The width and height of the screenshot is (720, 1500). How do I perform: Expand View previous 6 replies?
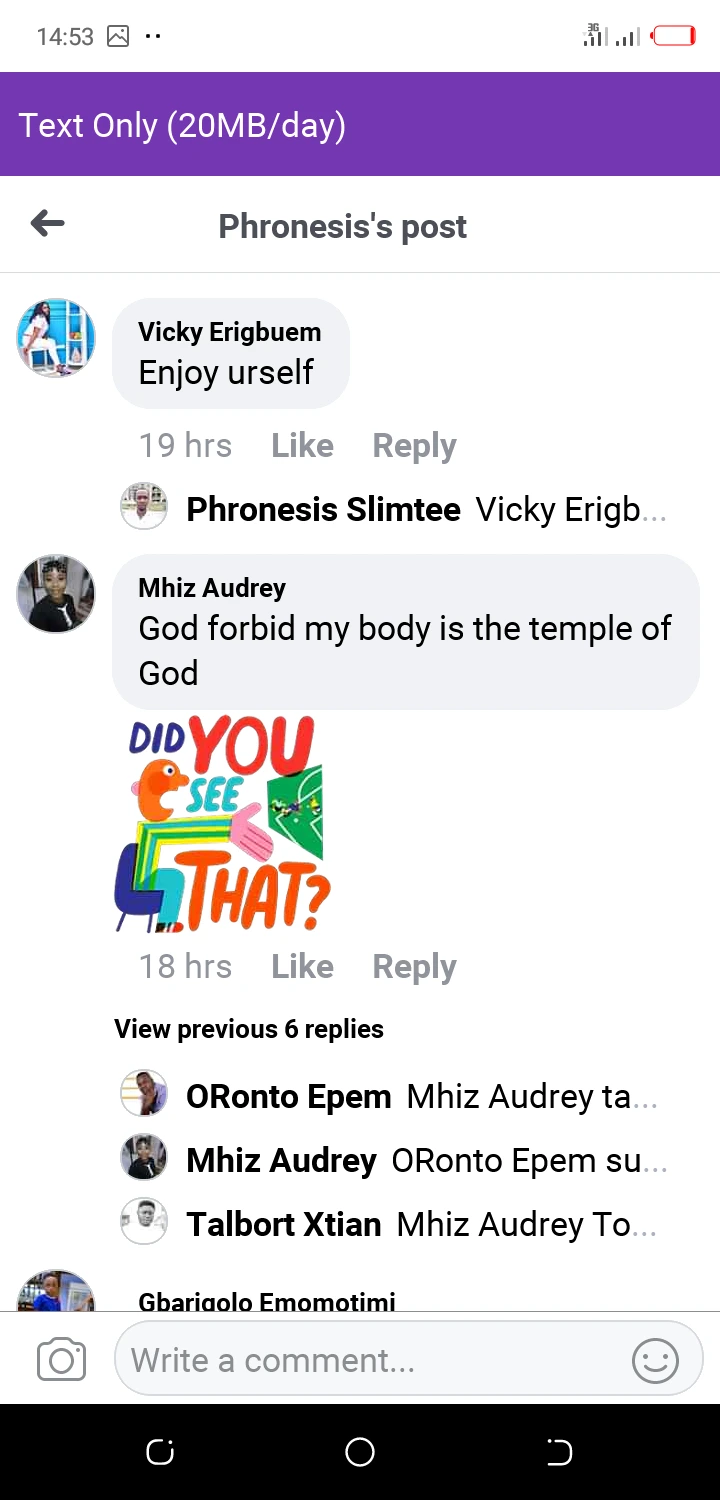[249, 1029]
